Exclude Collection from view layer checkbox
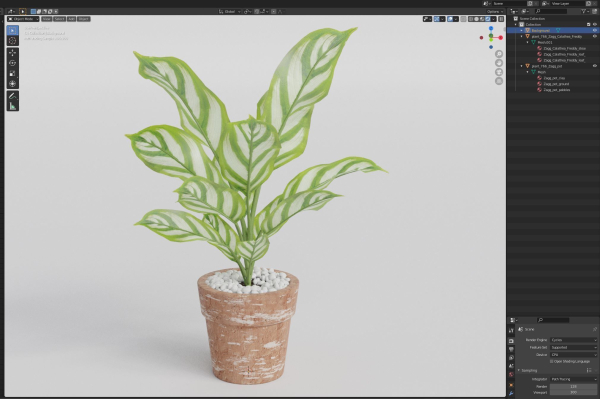The image size is (600, 399). 589,24
